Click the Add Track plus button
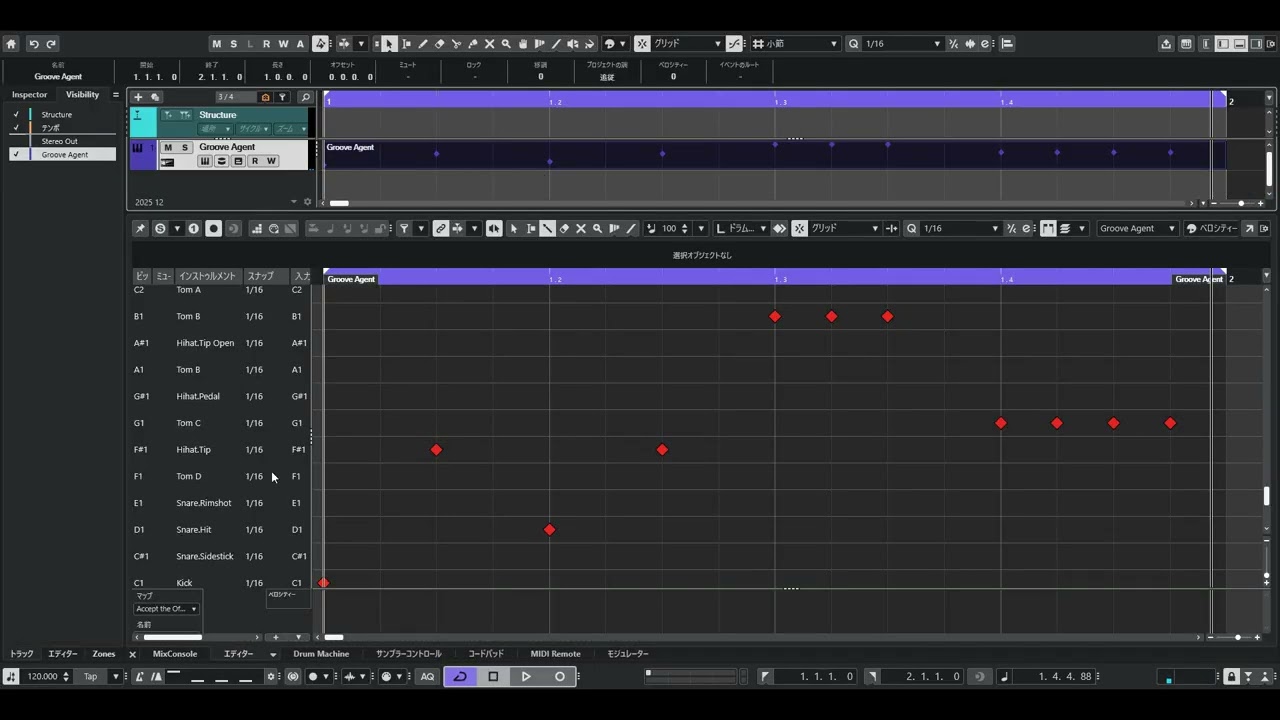Viewport: 1280px width, 720px height. [138, 97]
